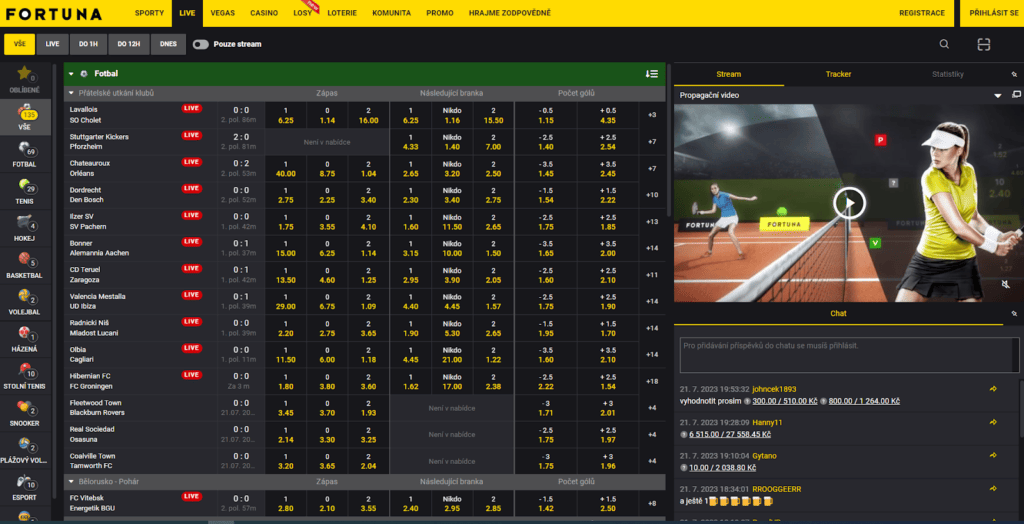This screenshot has height=524, width=1024.
Task: Open the ticket scanner icon
Action: click(984, 44)
